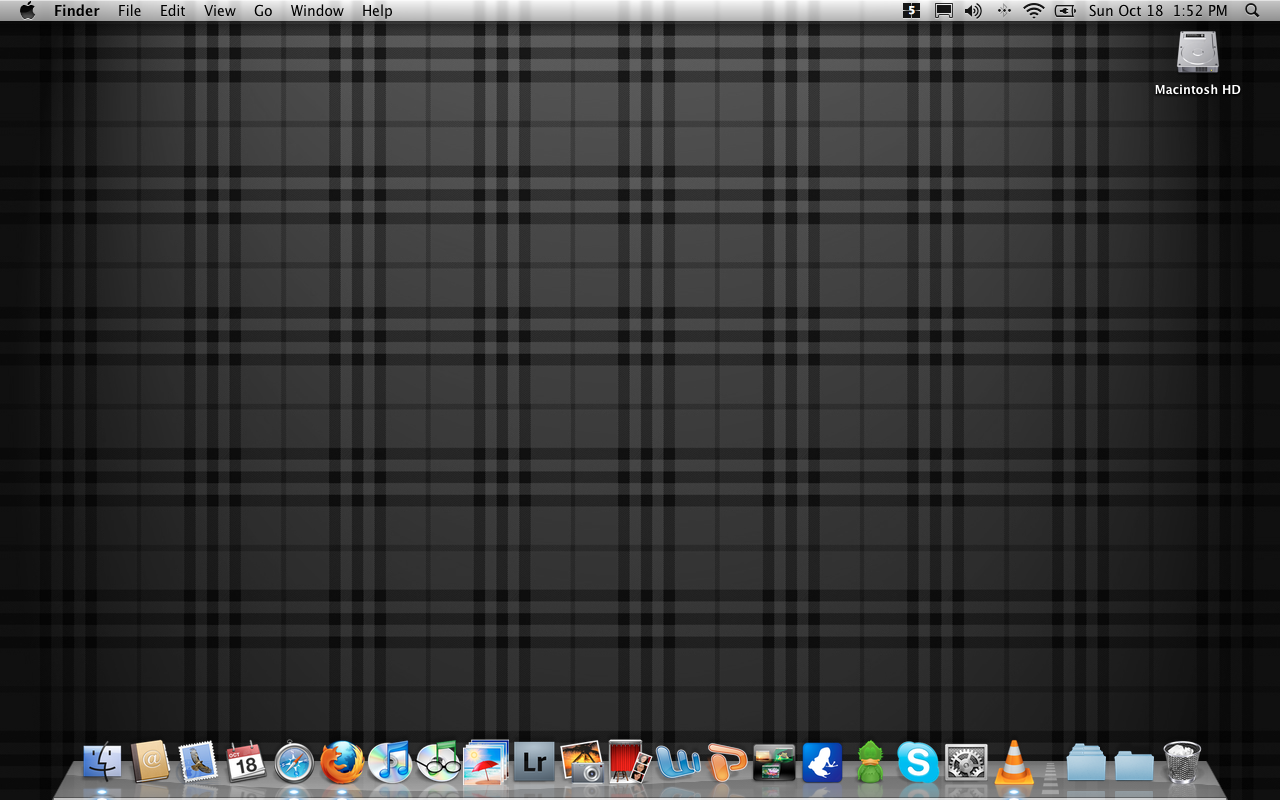Click the Macintosh HD label text

coord(1198,90)
